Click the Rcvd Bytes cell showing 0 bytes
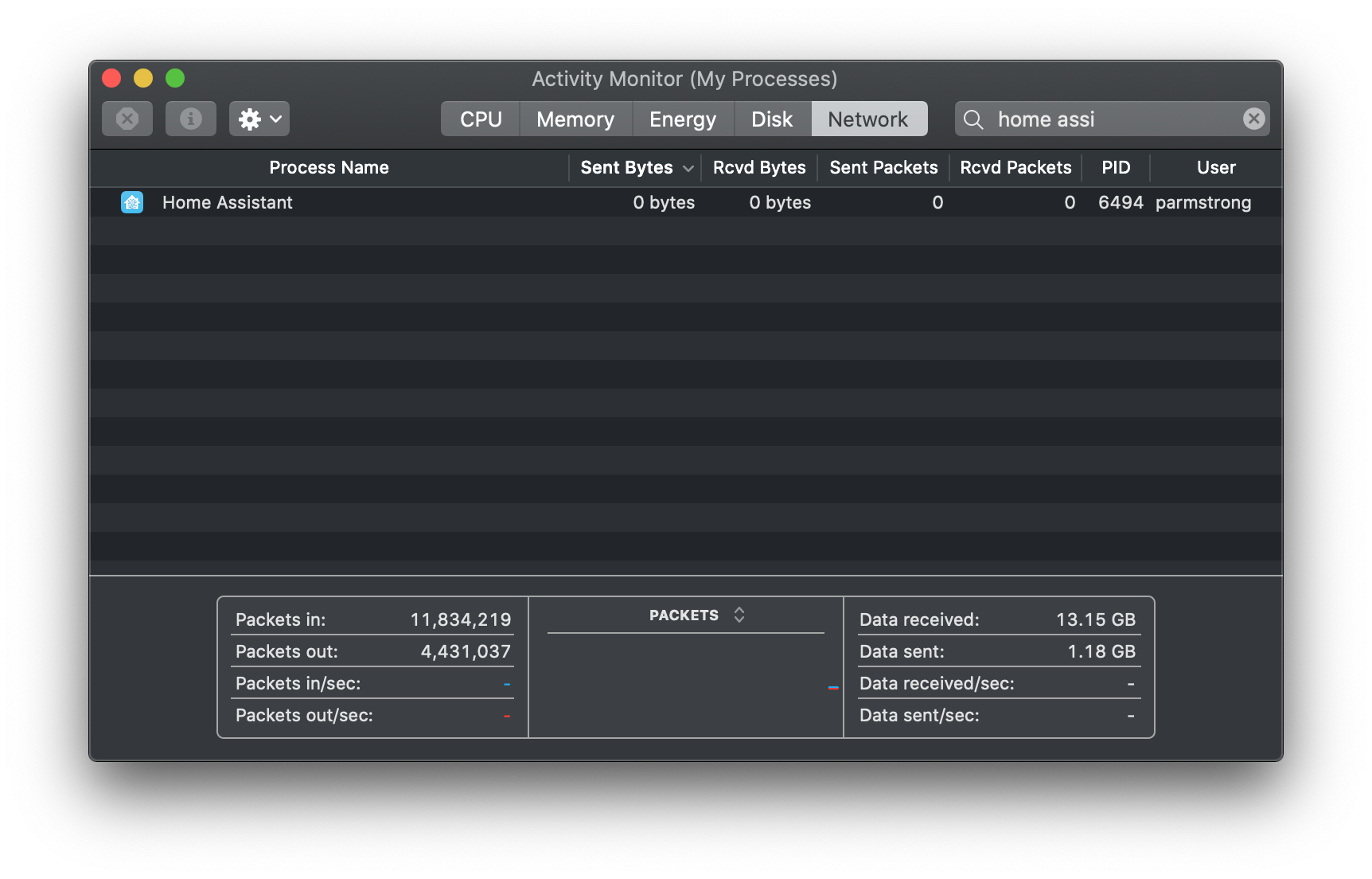The image size is (1372, 879). [780, 202]
